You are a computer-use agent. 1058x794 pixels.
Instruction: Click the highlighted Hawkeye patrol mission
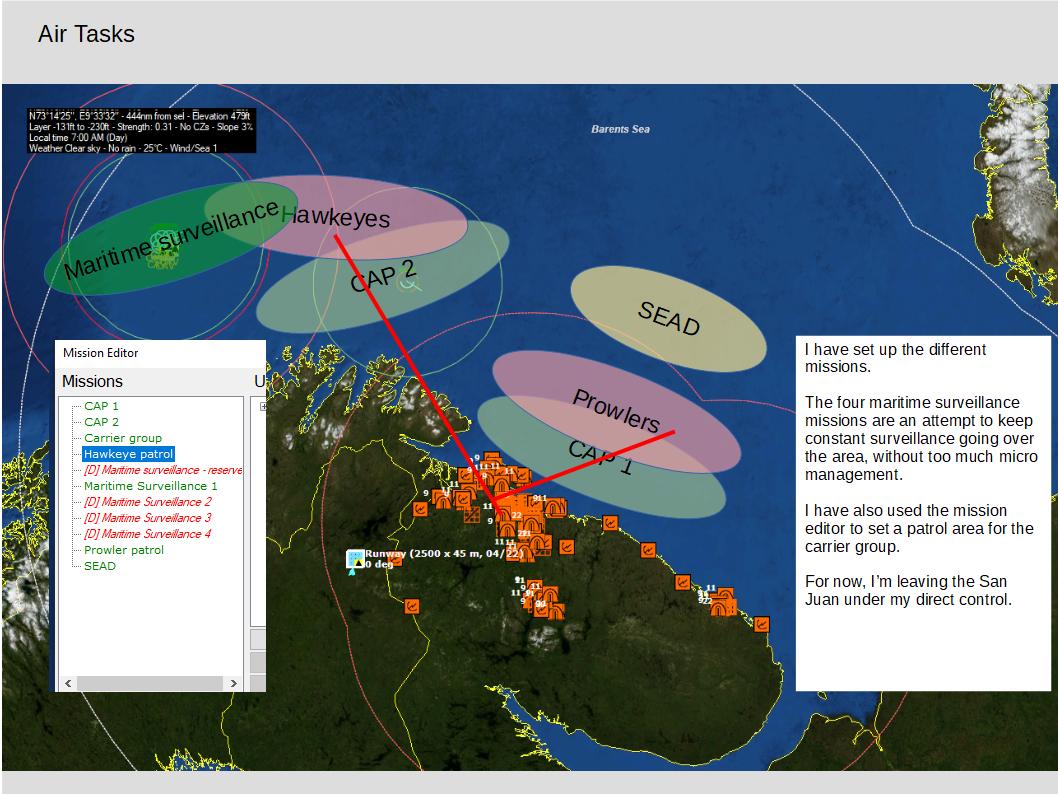[x=128, y=454]
